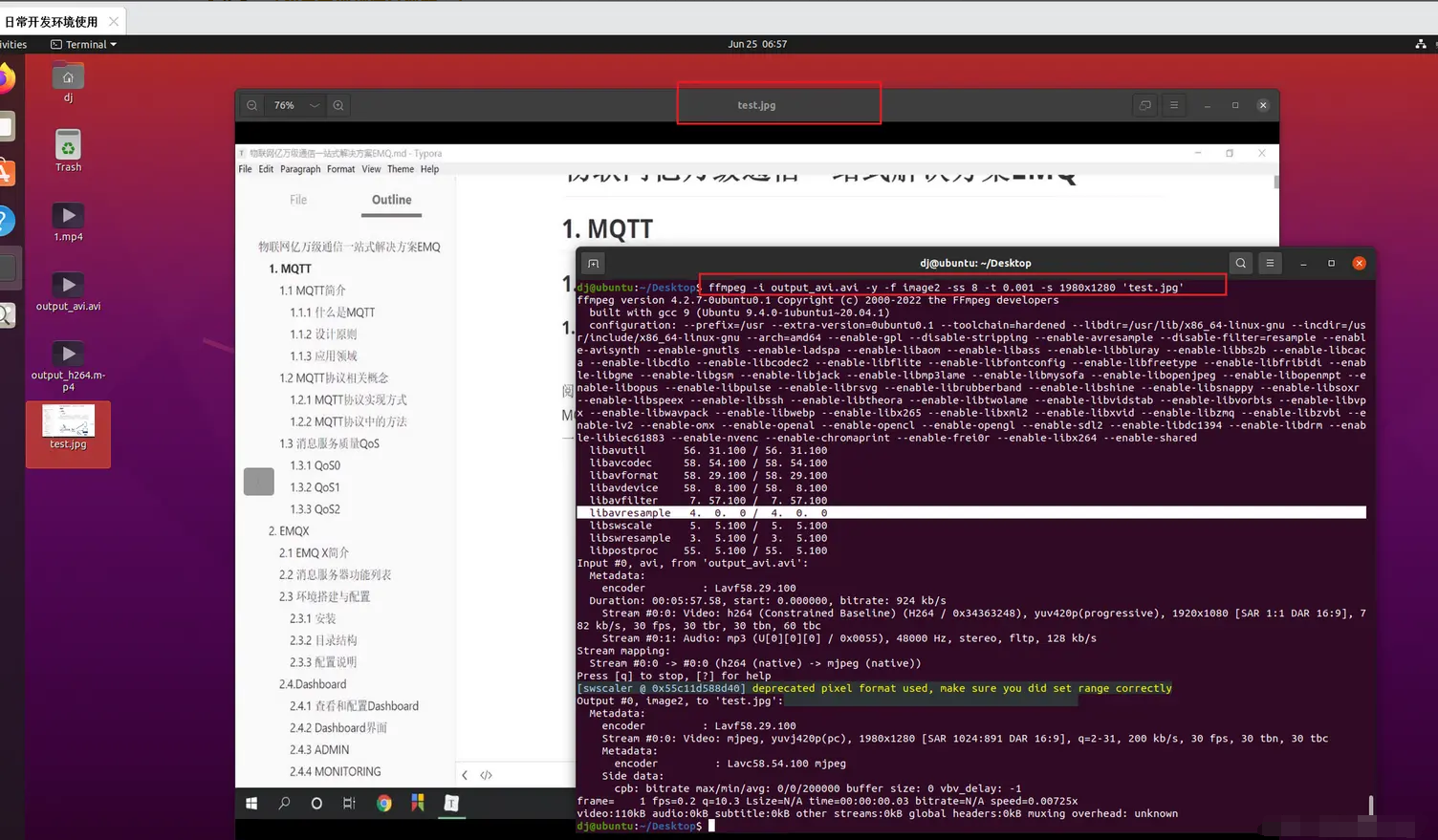Select the output_h264.mp4 desktop file
Viewport: 1438px width, 840px height.
pyautogui.click(x=68, y=366)
